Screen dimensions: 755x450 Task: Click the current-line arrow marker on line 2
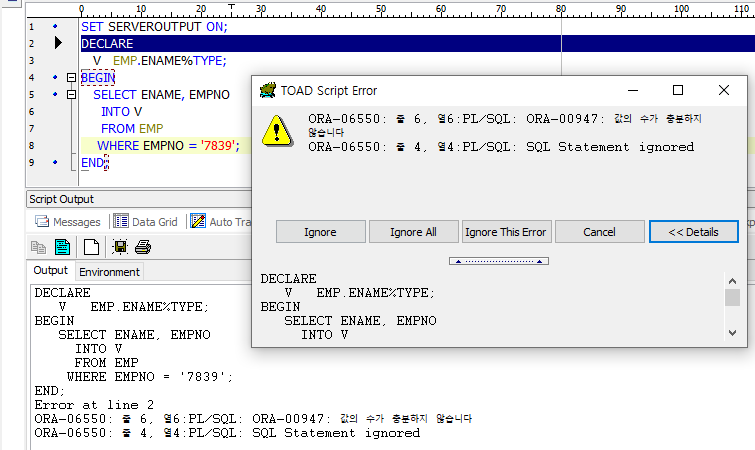(x=58, y=43)
